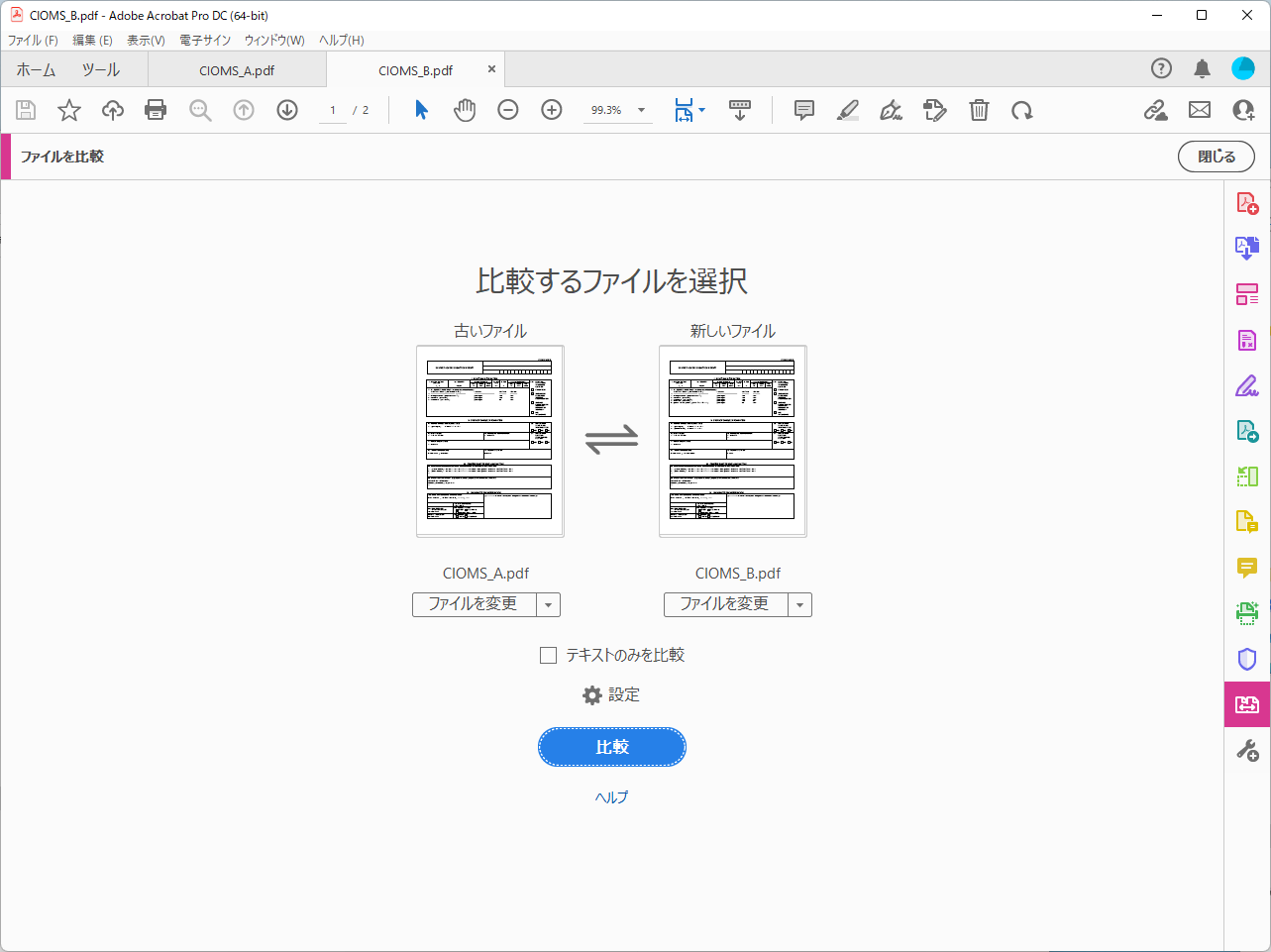The width and height of the screenshot is (1271, 952).
Task: Open the Compare Files sidebar icon
Action: click(1247, 704)
